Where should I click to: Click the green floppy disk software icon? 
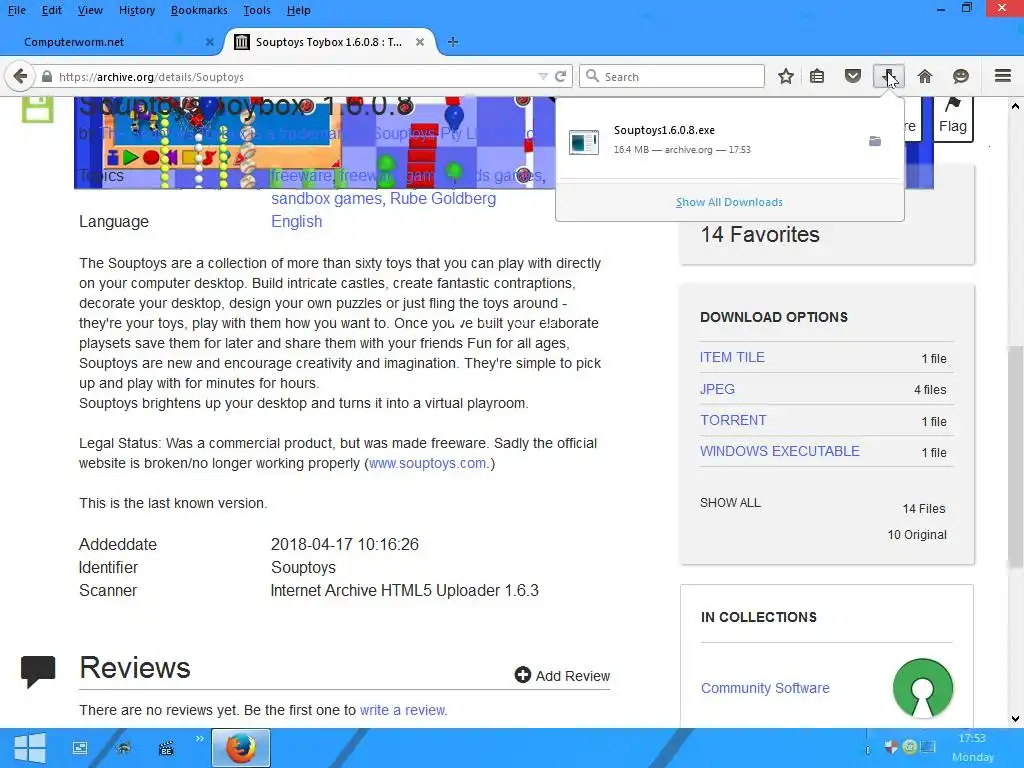[37, 109]
